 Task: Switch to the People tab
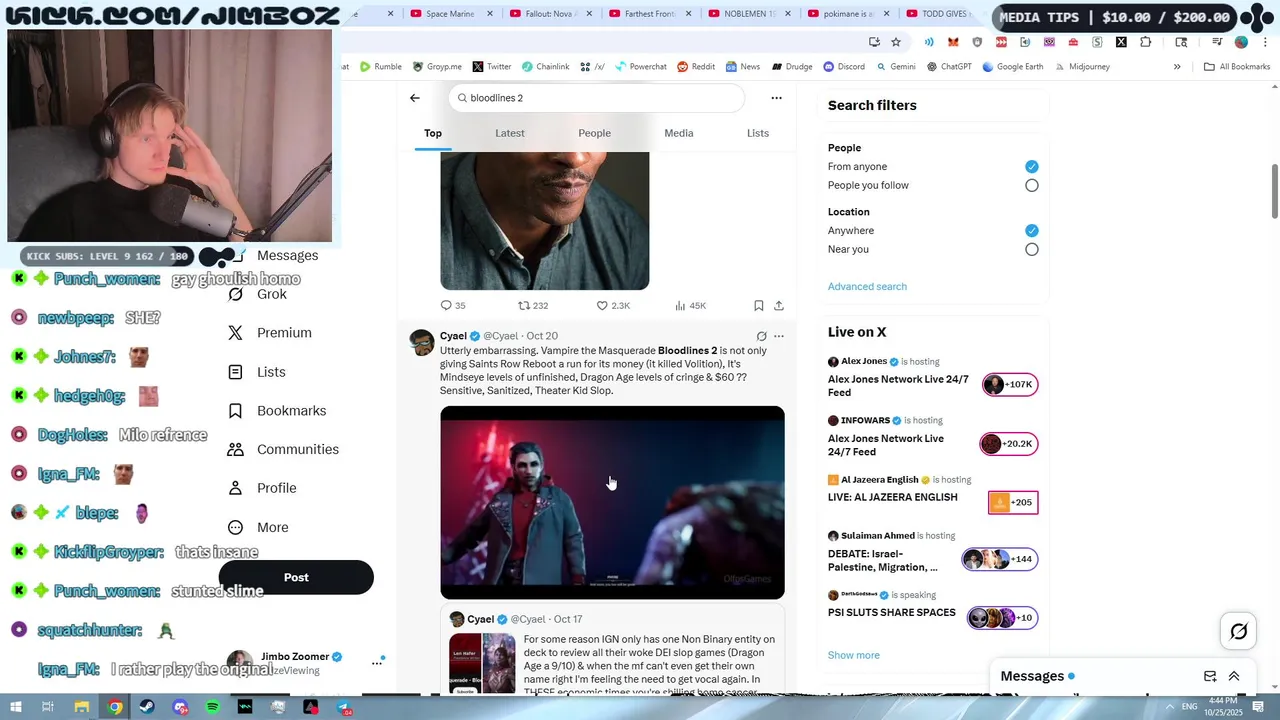(x=594, y=133)
